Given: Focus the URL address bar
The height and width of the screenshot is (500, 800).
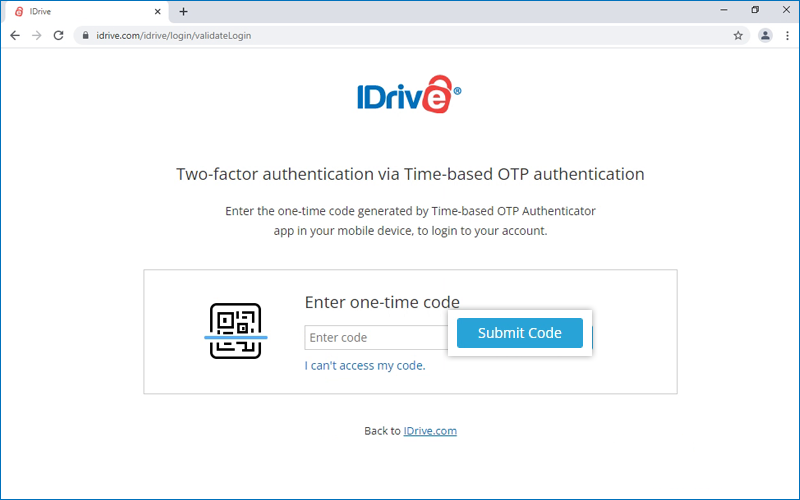Looking at the screenshot, I should (x=400, y=35).
